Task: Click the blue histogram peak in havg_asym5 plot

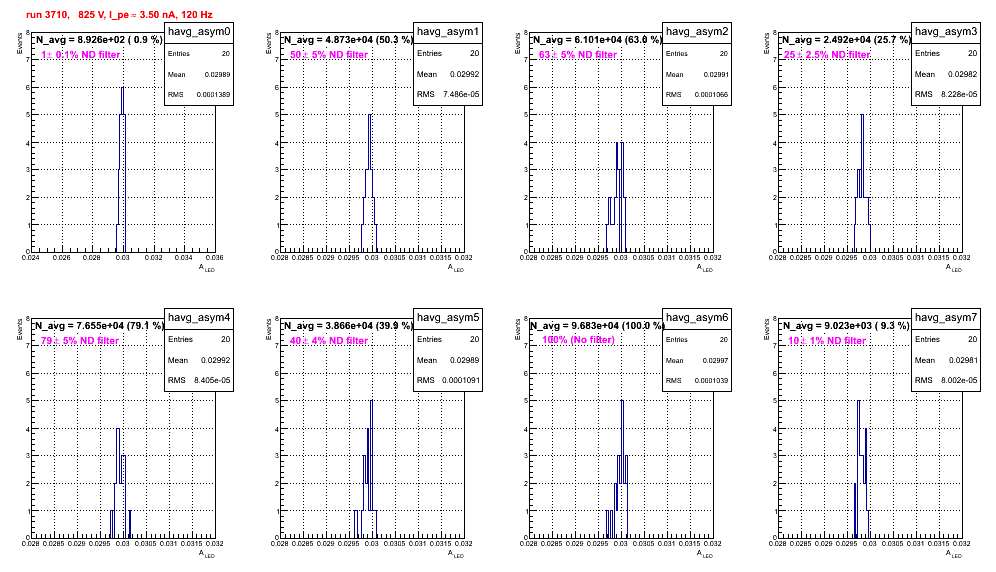Action: coord(372,402)
